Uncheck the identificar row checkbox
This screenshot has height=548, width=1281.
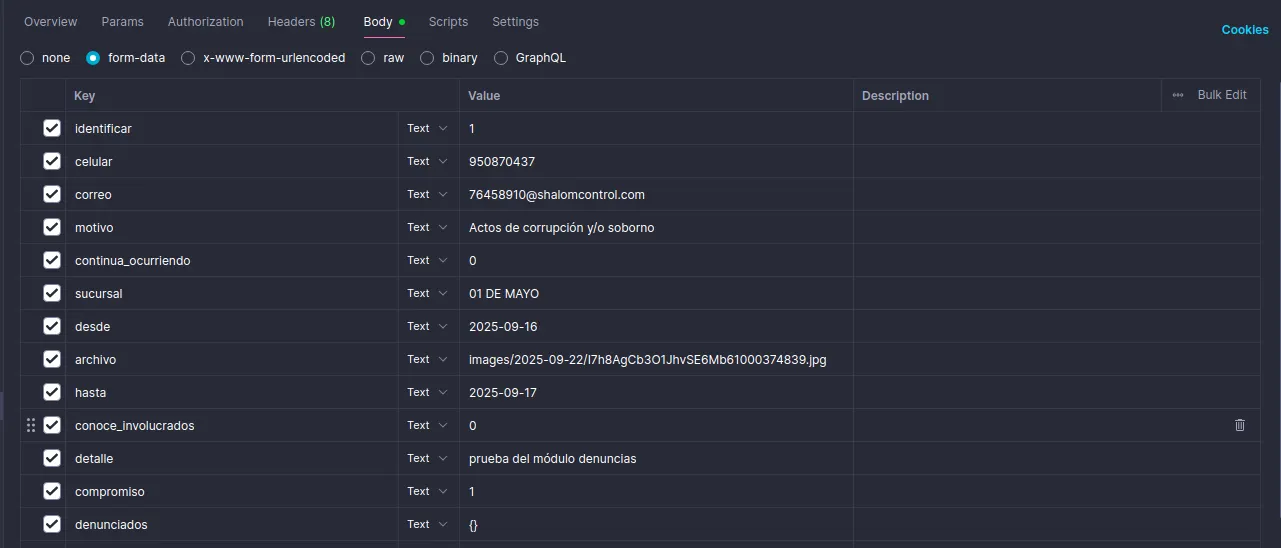pyautogui.click(x=52, y=128)
